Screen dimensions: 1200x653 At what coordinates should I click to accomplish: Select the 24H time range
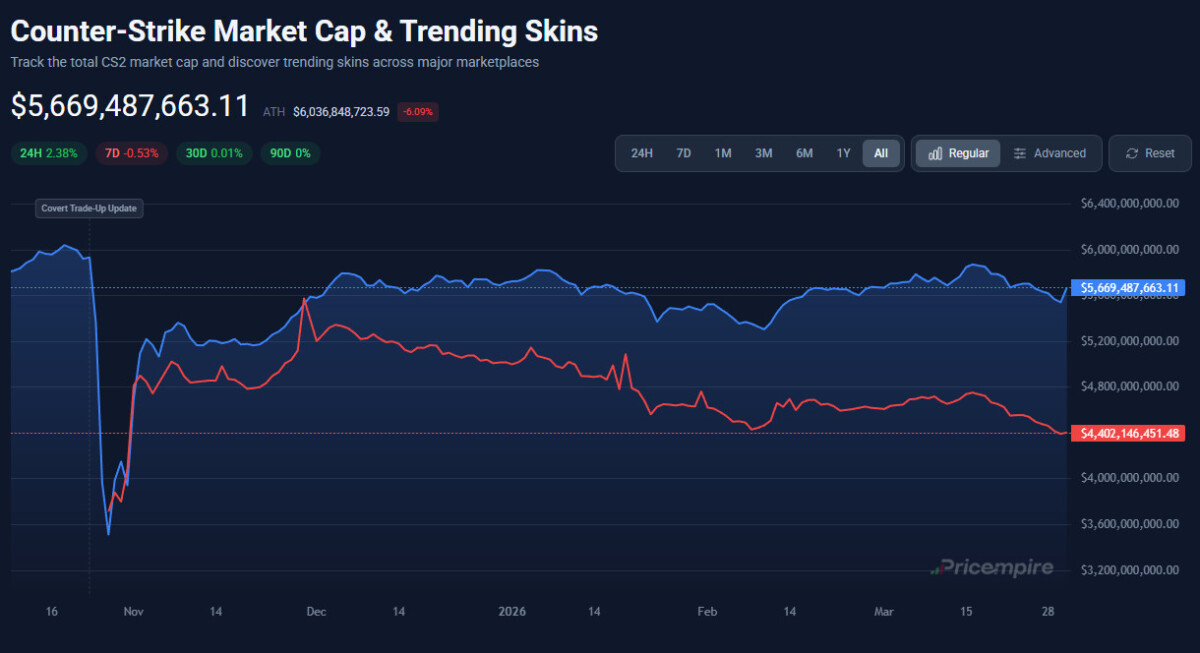pos(642,153)
